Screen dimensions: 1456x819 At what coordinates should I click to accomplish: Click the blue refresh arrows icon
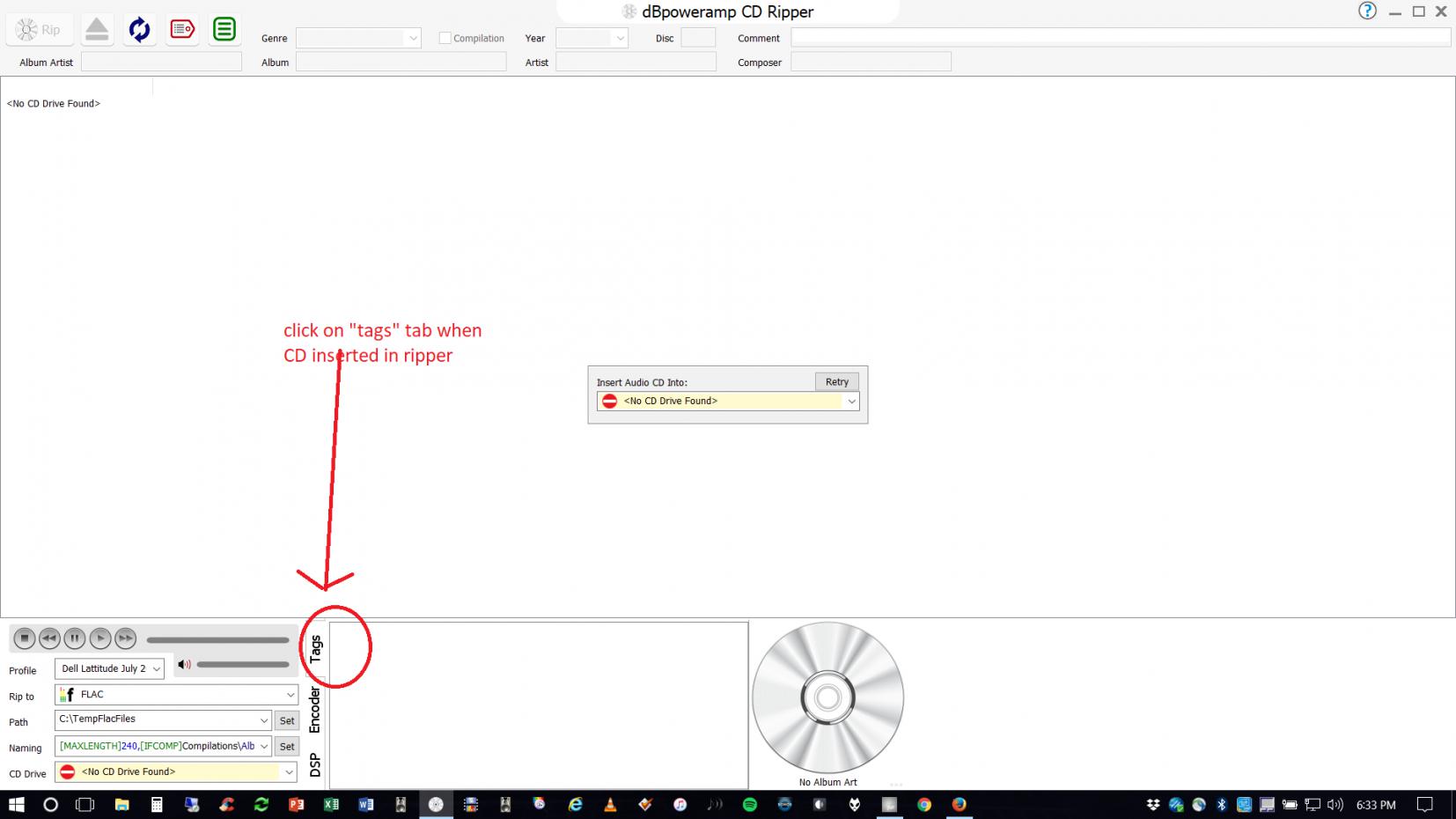(x=139, y=30)
